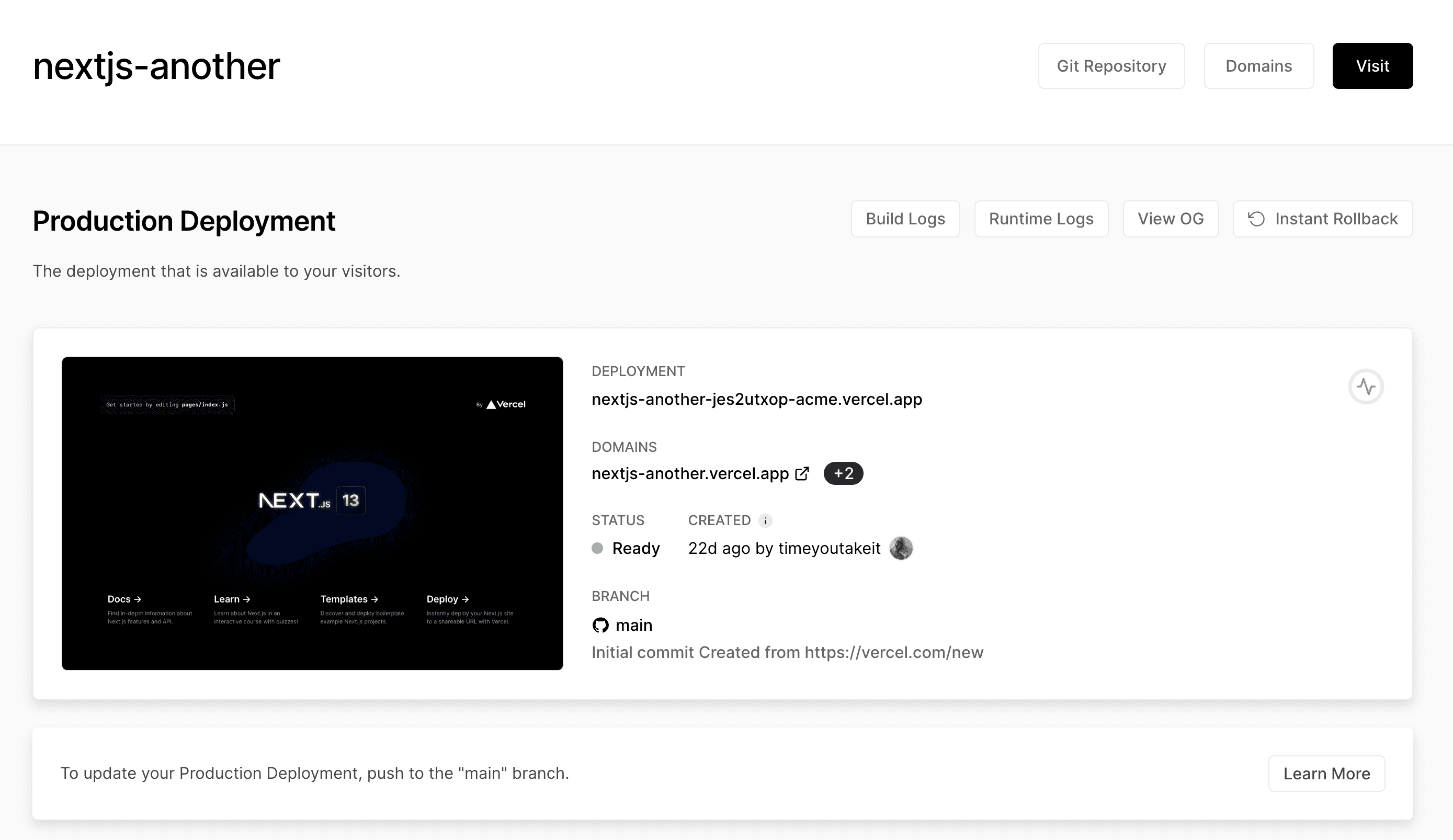
Task: Open the Git Repository button
Action: pos(1111,66)
